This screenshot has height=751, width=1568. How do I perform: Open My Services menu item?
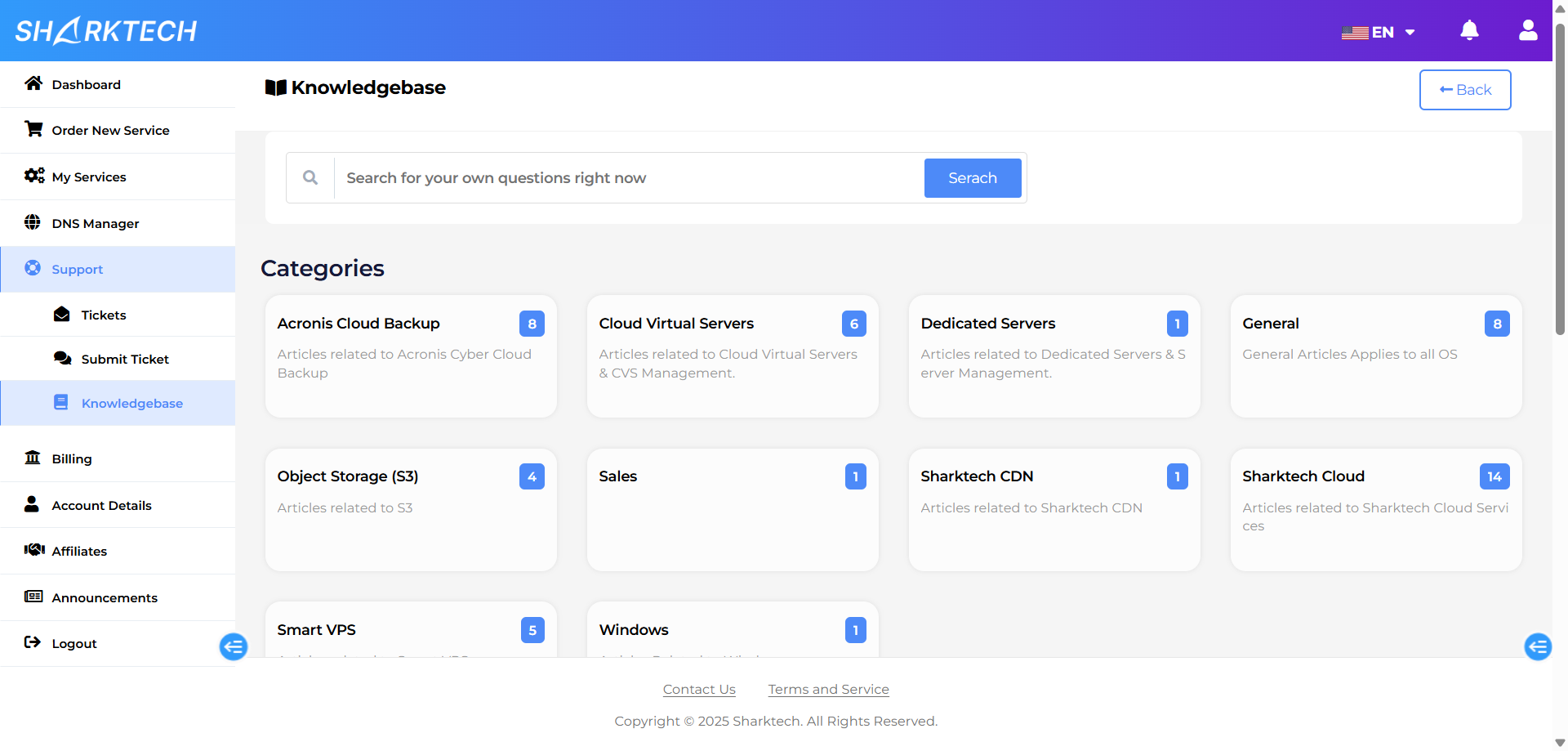[118, 177]
